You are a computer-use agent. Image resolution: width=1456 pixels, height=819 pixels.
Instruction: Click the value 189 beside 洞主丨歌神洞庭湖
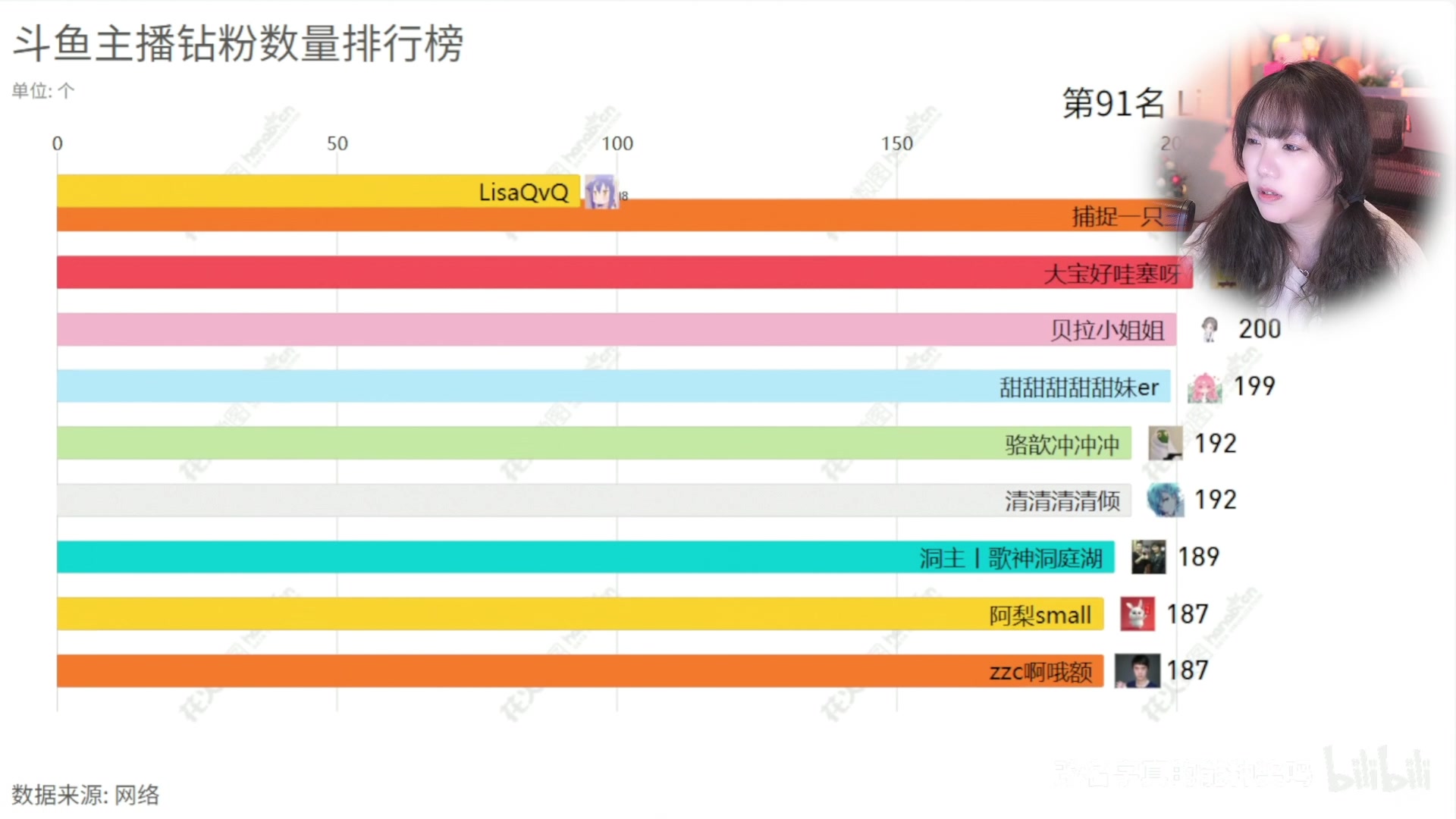[1199, 557]
